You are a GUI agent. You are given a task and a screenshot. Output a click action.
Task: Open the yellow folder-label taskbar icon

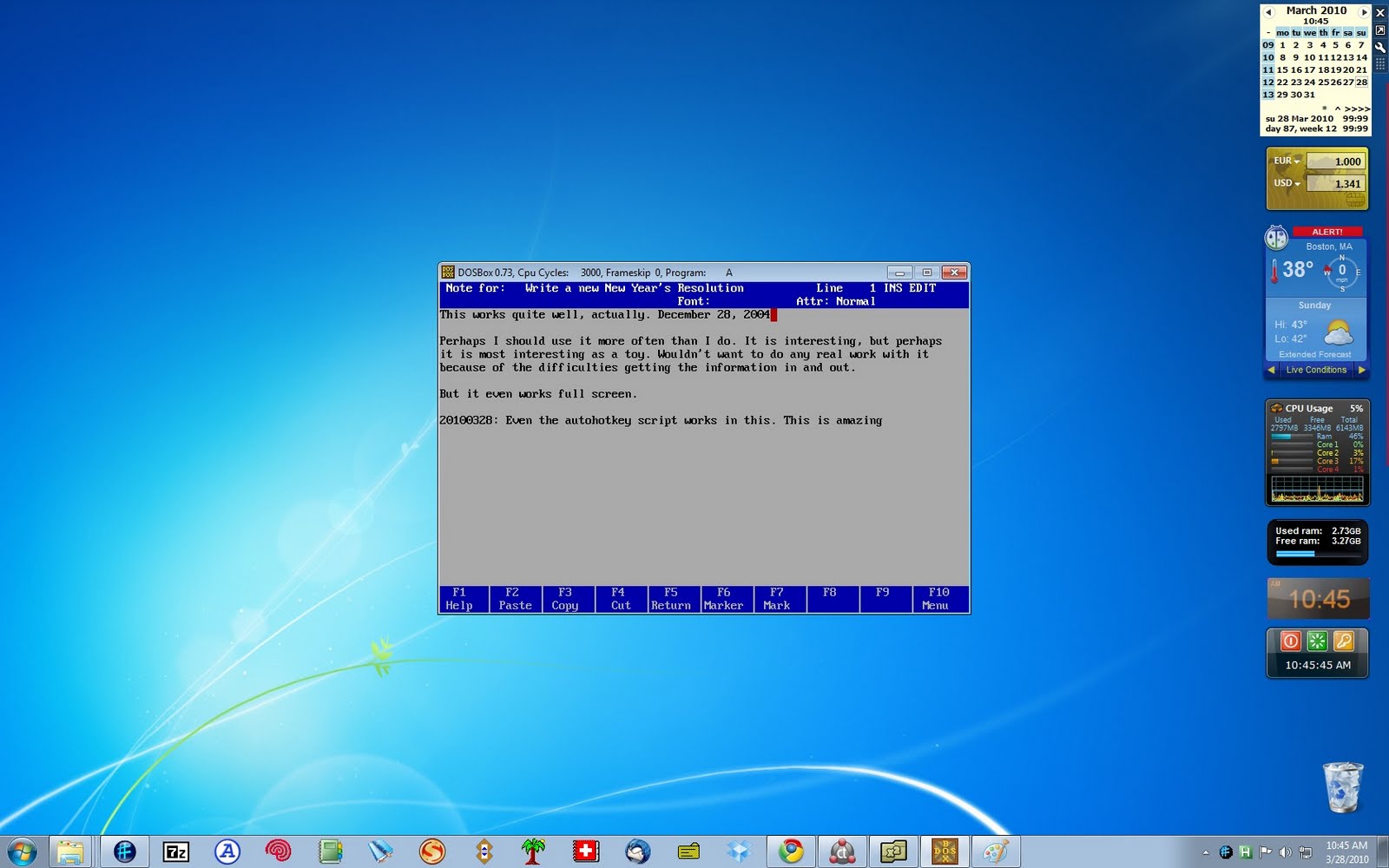688,852
